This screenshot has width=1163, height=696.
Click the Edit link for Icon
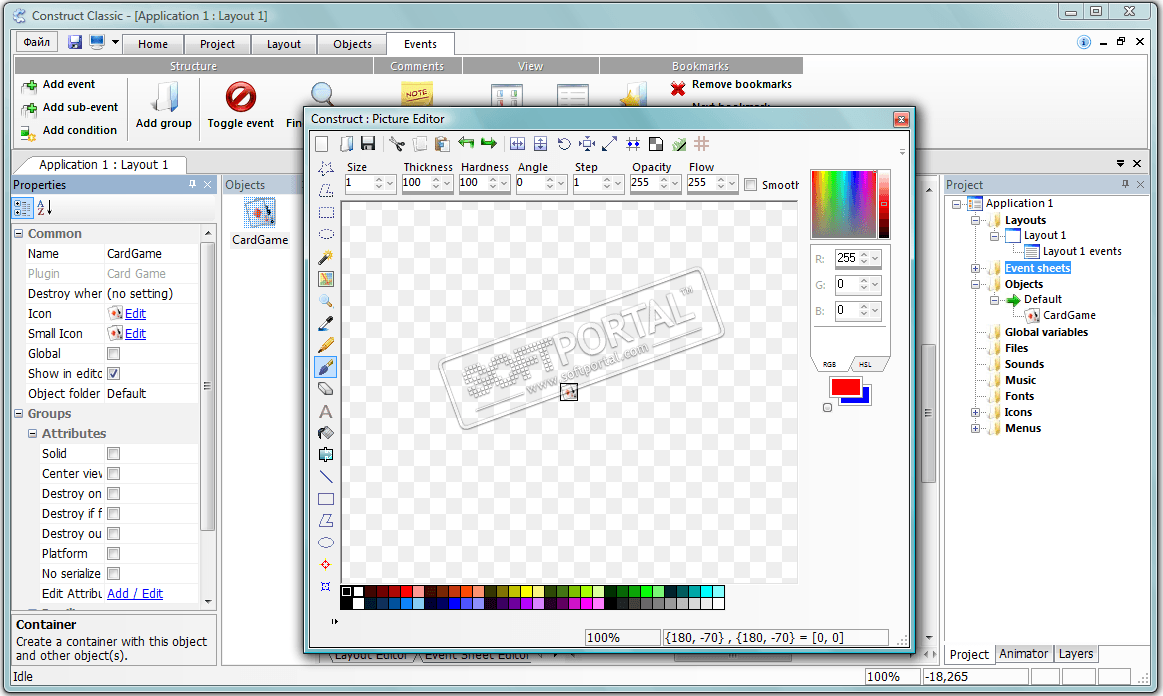pos(135,314)
